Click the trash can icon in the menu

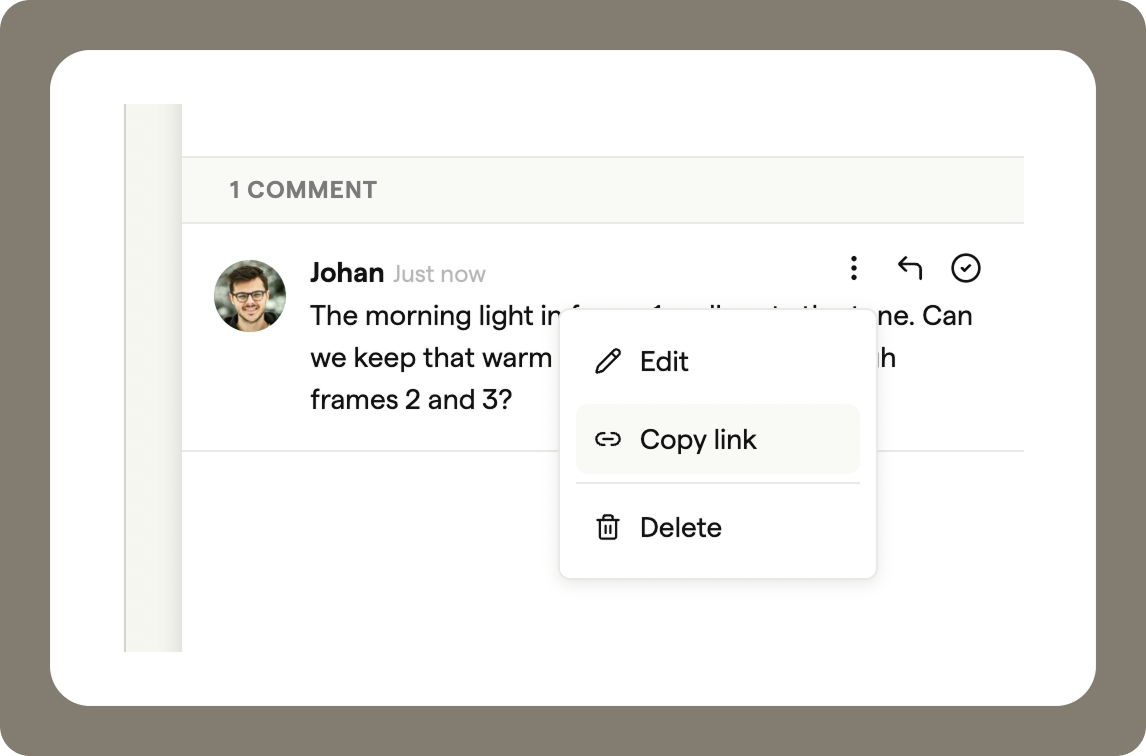(607, 527)
